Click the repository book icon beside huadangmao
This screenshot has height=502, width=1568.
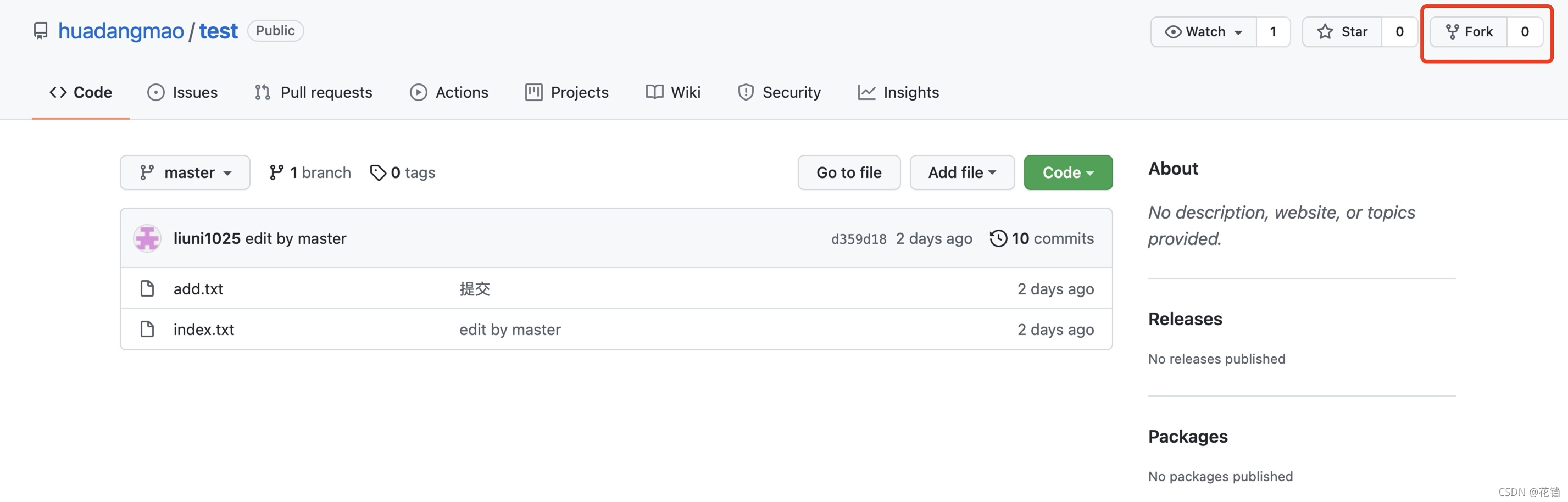(40, 31)
